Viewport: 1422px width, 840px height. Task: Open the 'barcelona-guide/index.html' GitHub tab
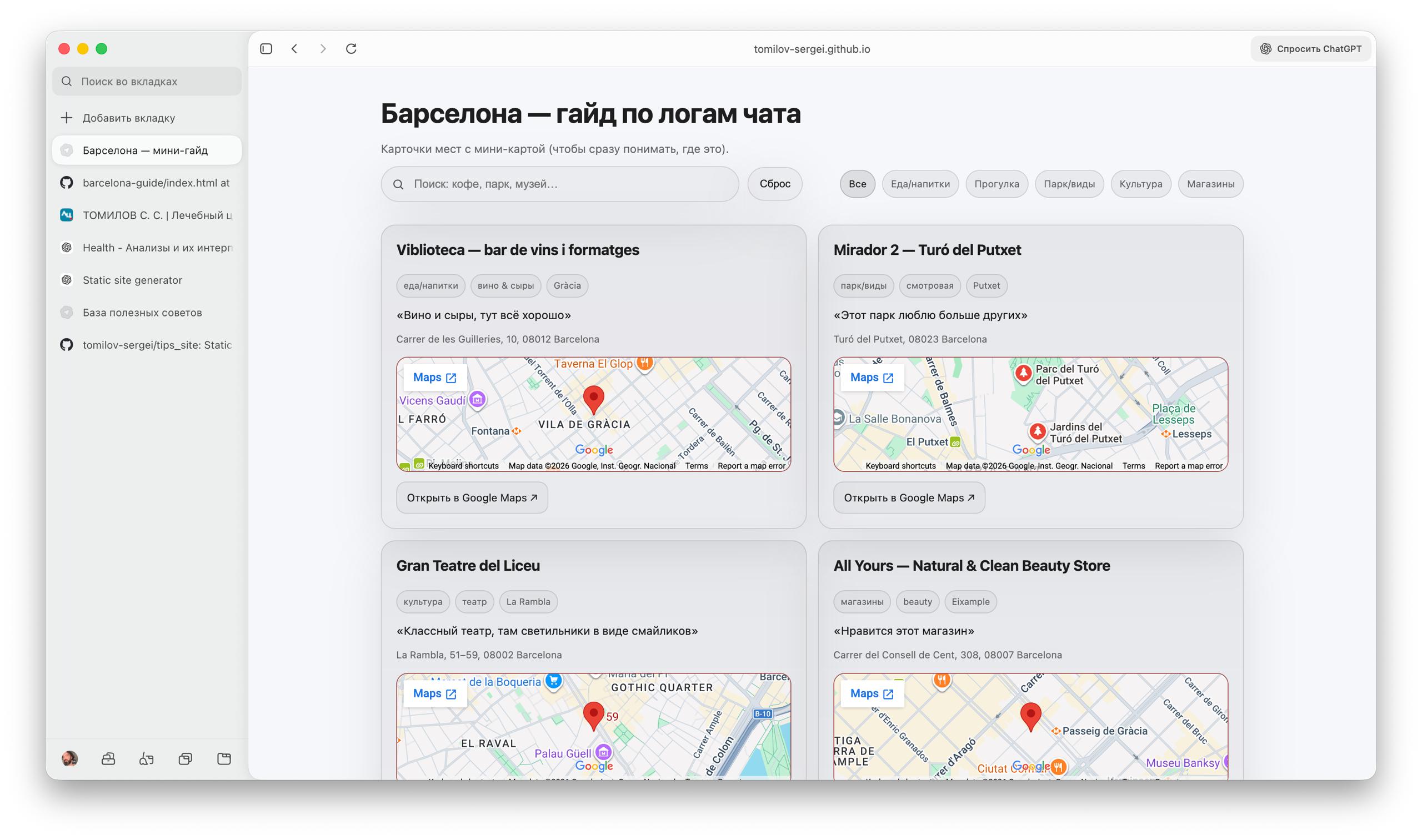147,183
